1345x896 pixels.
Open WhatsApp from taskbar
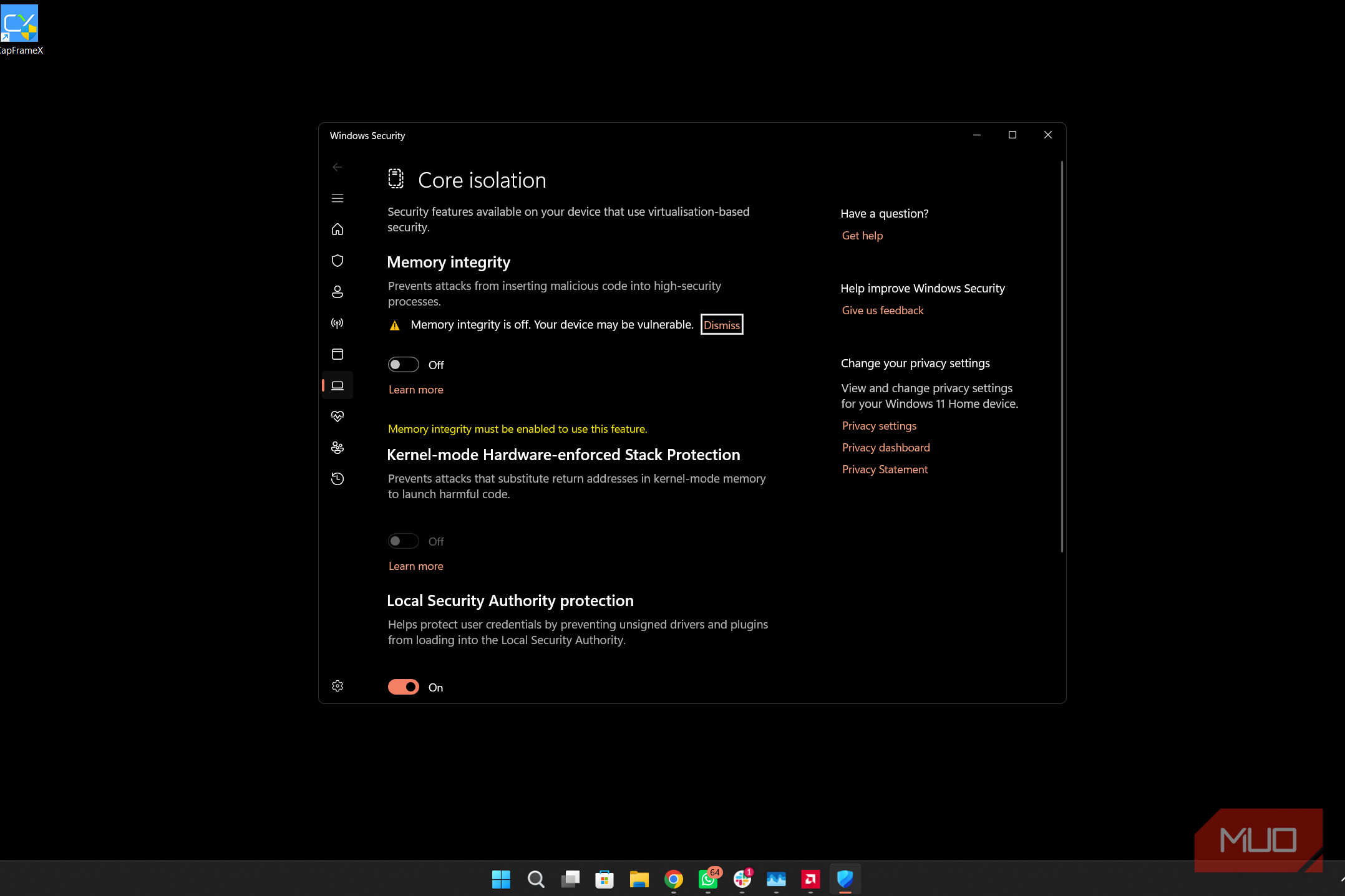click(x=708, y=879)
